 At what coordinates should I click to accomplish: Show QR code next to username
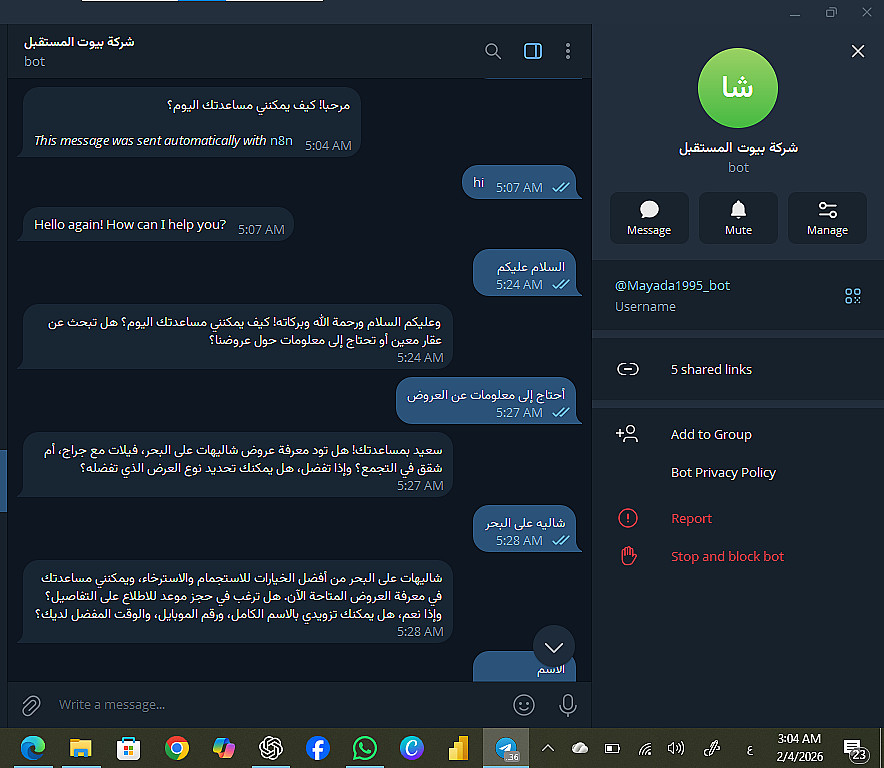852,296
